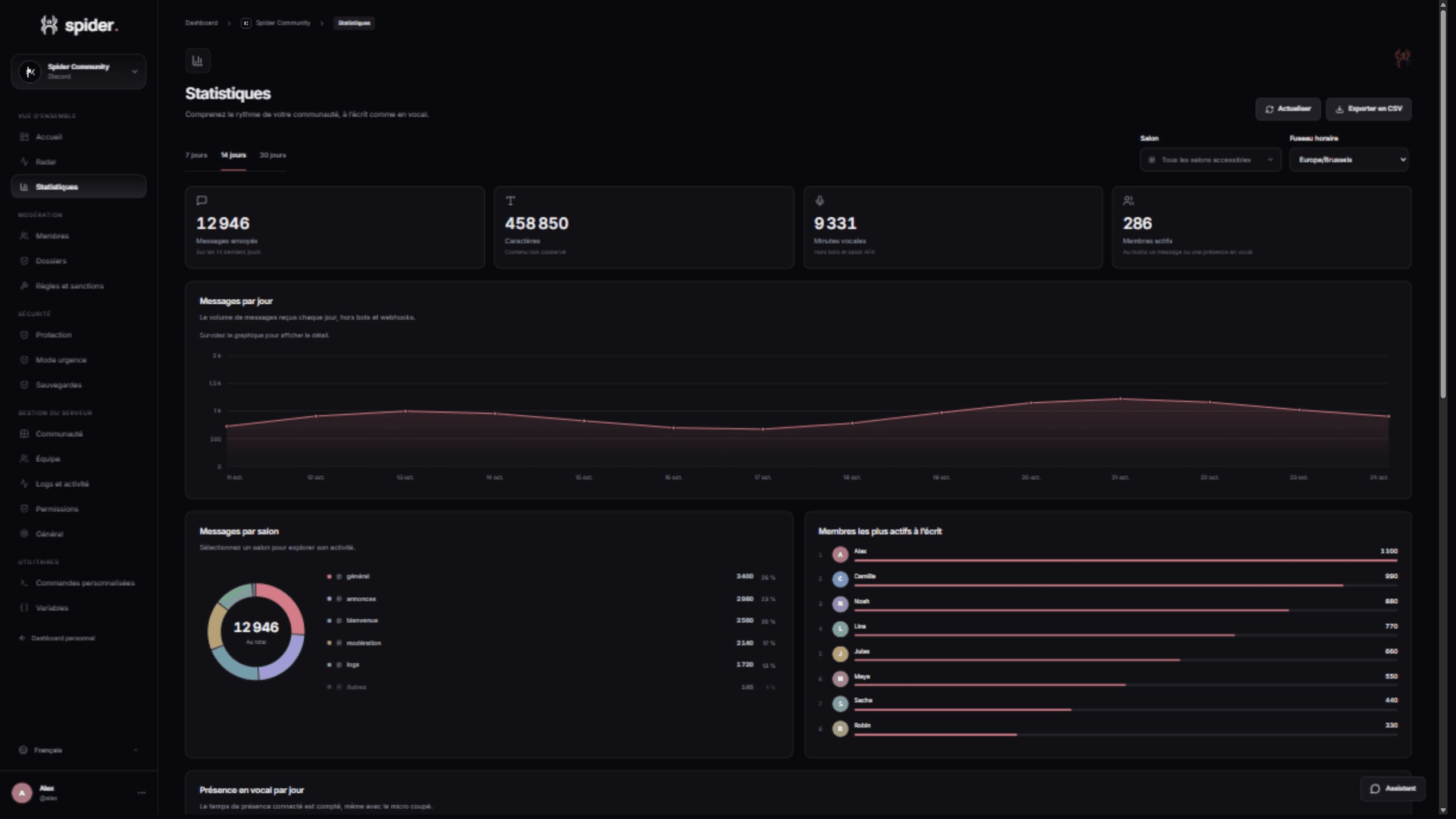Open the Radar page icon

pos(24,162)
